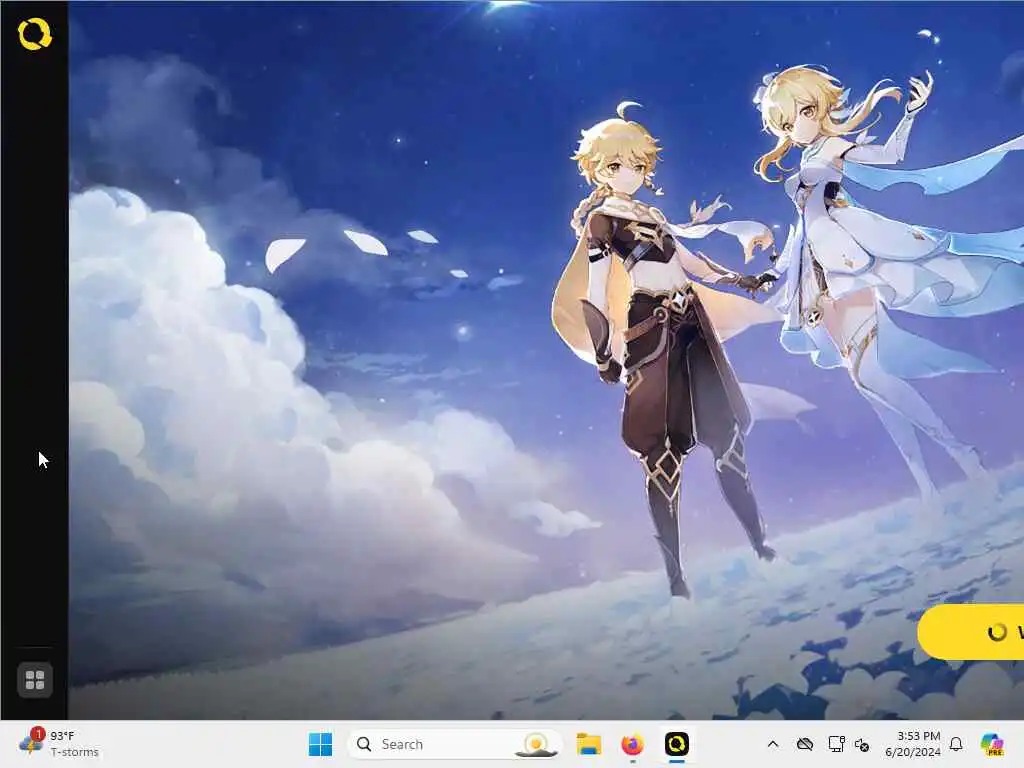The width and height of the screenshot is (1024, 768).
Task: Open the clock showing 3:53 PM
Action: coord(913,744)
